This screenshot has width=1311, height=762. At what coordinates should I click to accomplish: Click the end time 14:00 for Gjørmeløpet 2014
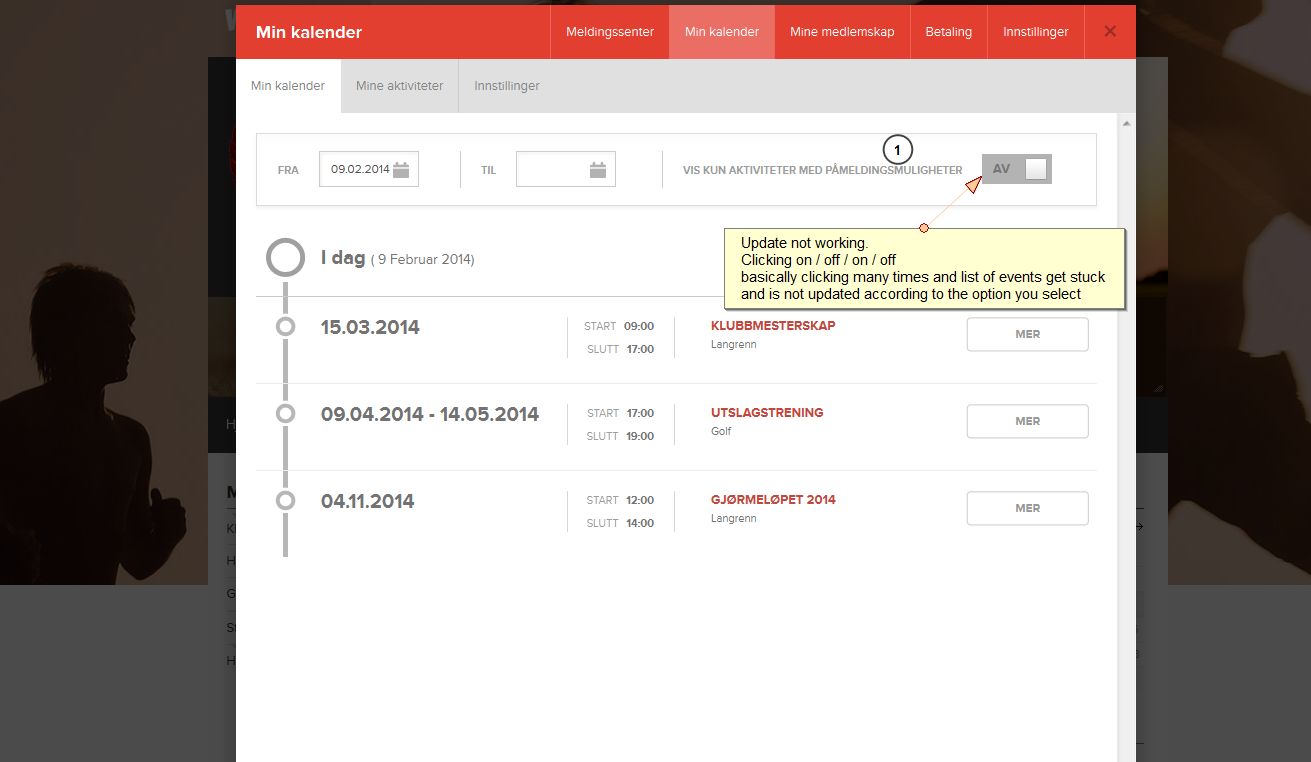[x=639, y=524]
